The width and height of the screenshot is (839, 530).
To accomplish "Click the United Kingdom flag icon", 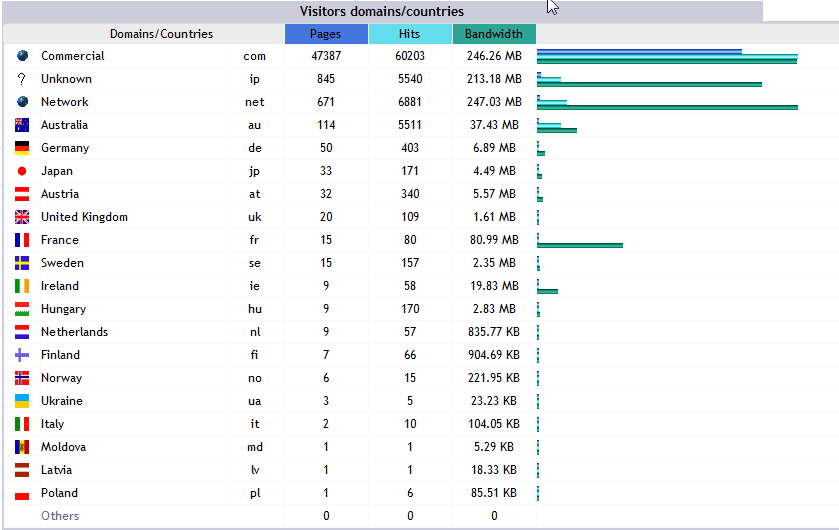I will click(22, 217).
